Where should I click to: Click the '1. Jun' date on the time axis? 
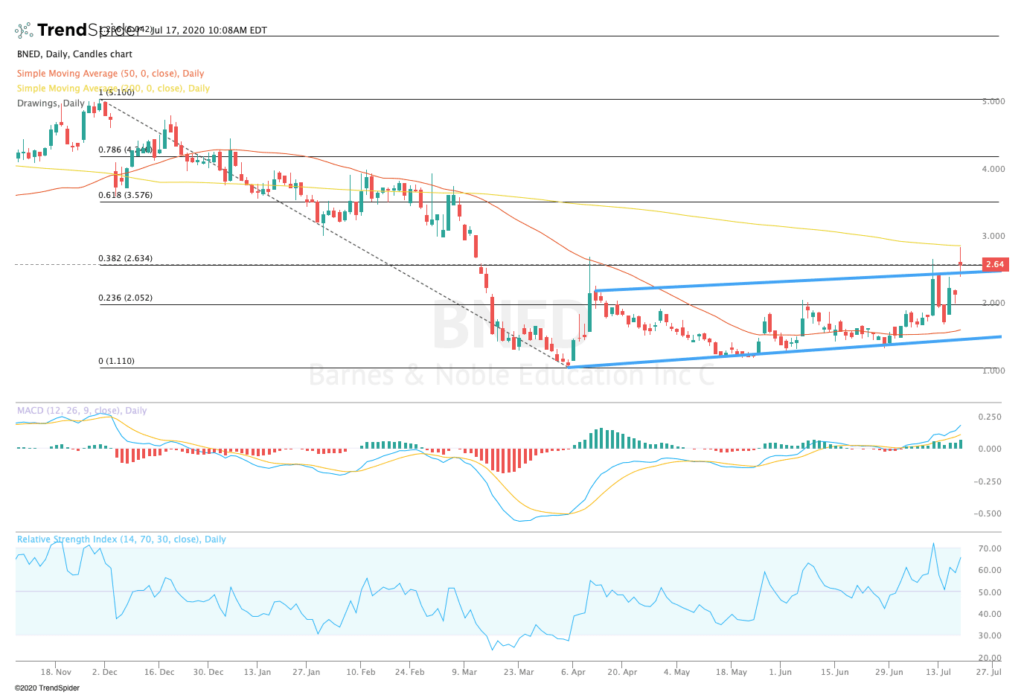point(780,671)
